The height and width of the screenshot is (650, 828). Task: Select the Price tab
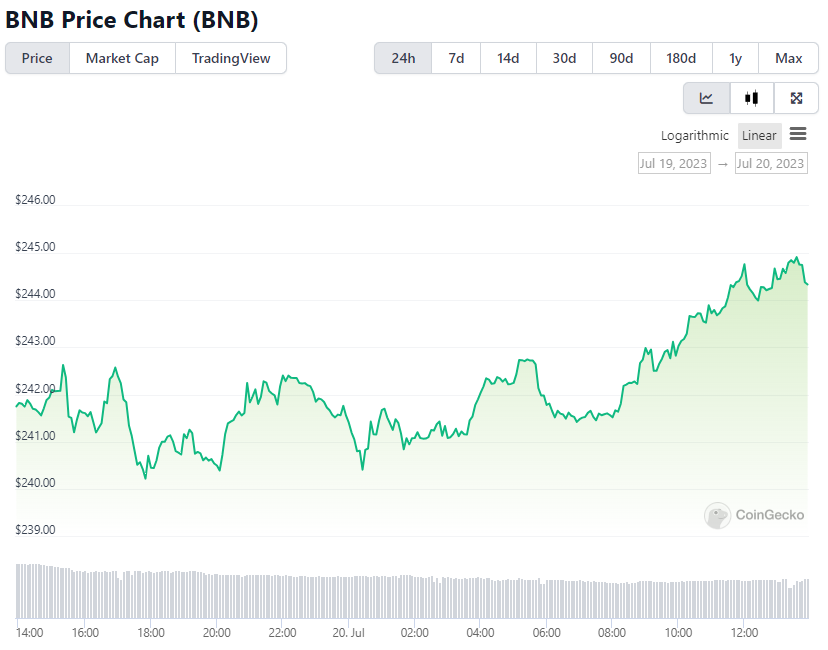[x=37, y=58]
